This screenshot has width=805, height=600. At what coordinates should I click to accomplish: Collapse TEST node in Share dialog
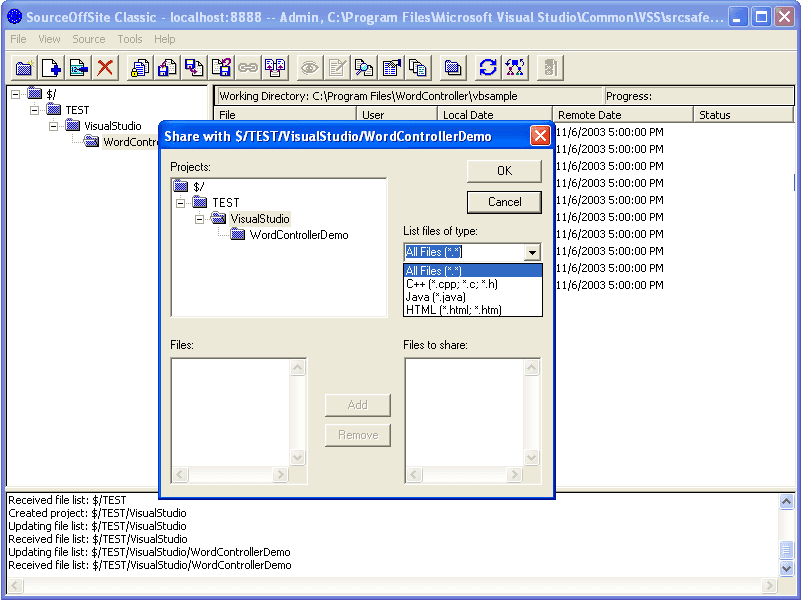coord(180,203)
